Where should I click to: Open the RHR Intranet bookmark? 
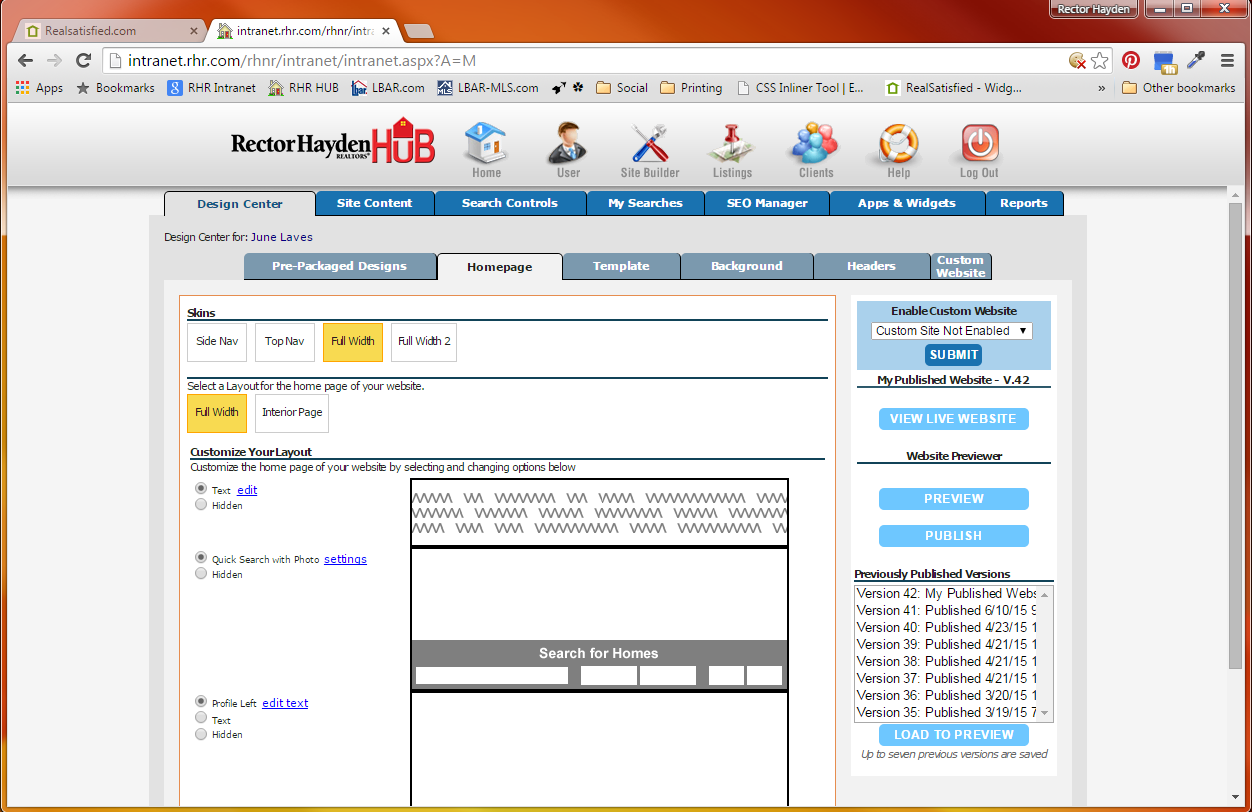coord(211,88)
